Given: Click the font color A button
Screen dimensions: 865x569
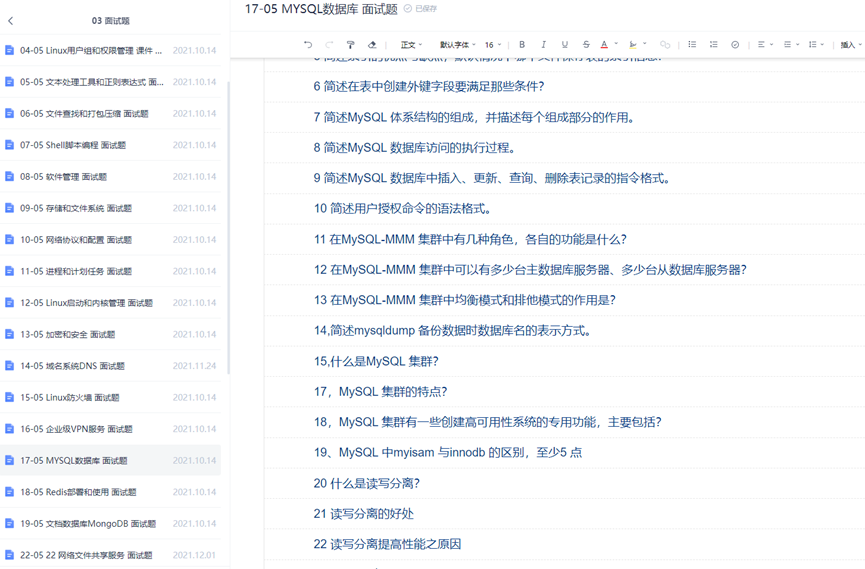Looking at the screenshot, I should click(604, 45).
